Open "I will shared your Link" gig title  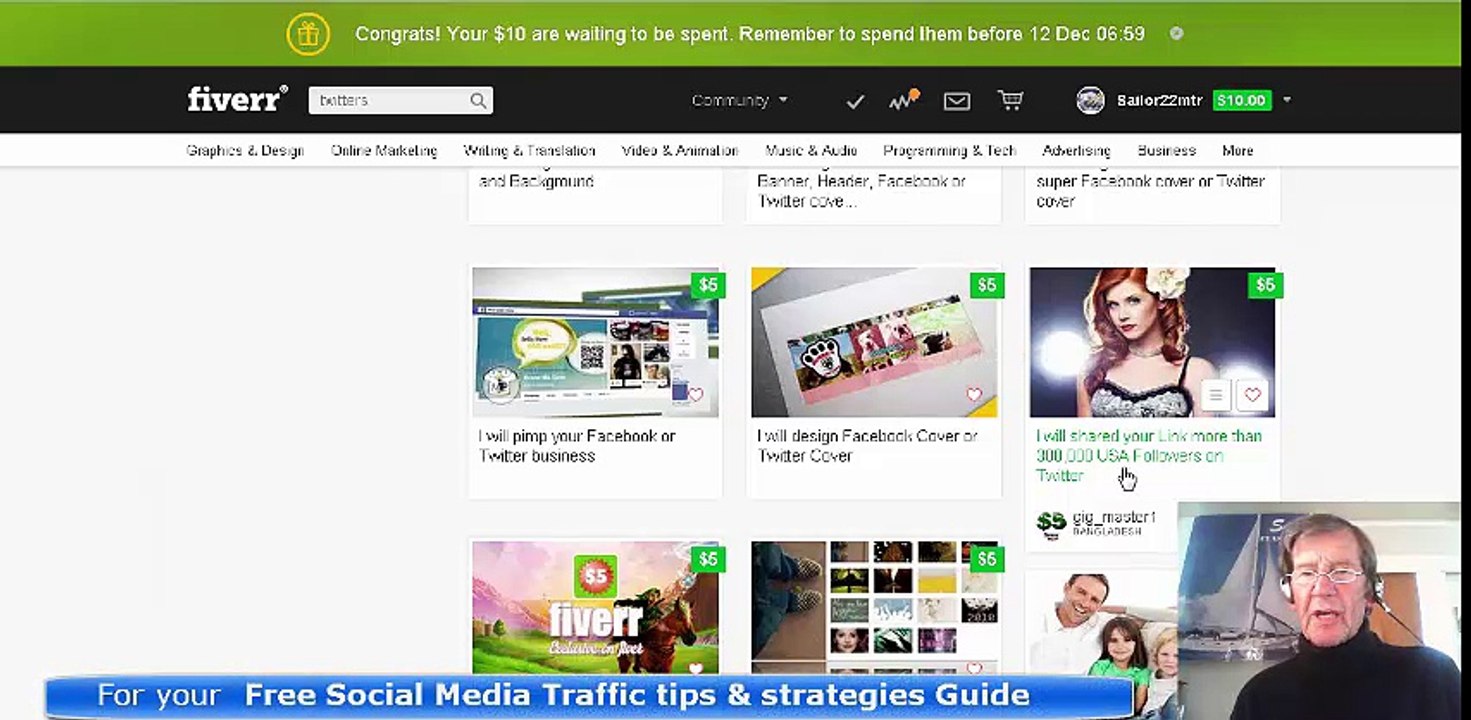tap(1149, 456)
